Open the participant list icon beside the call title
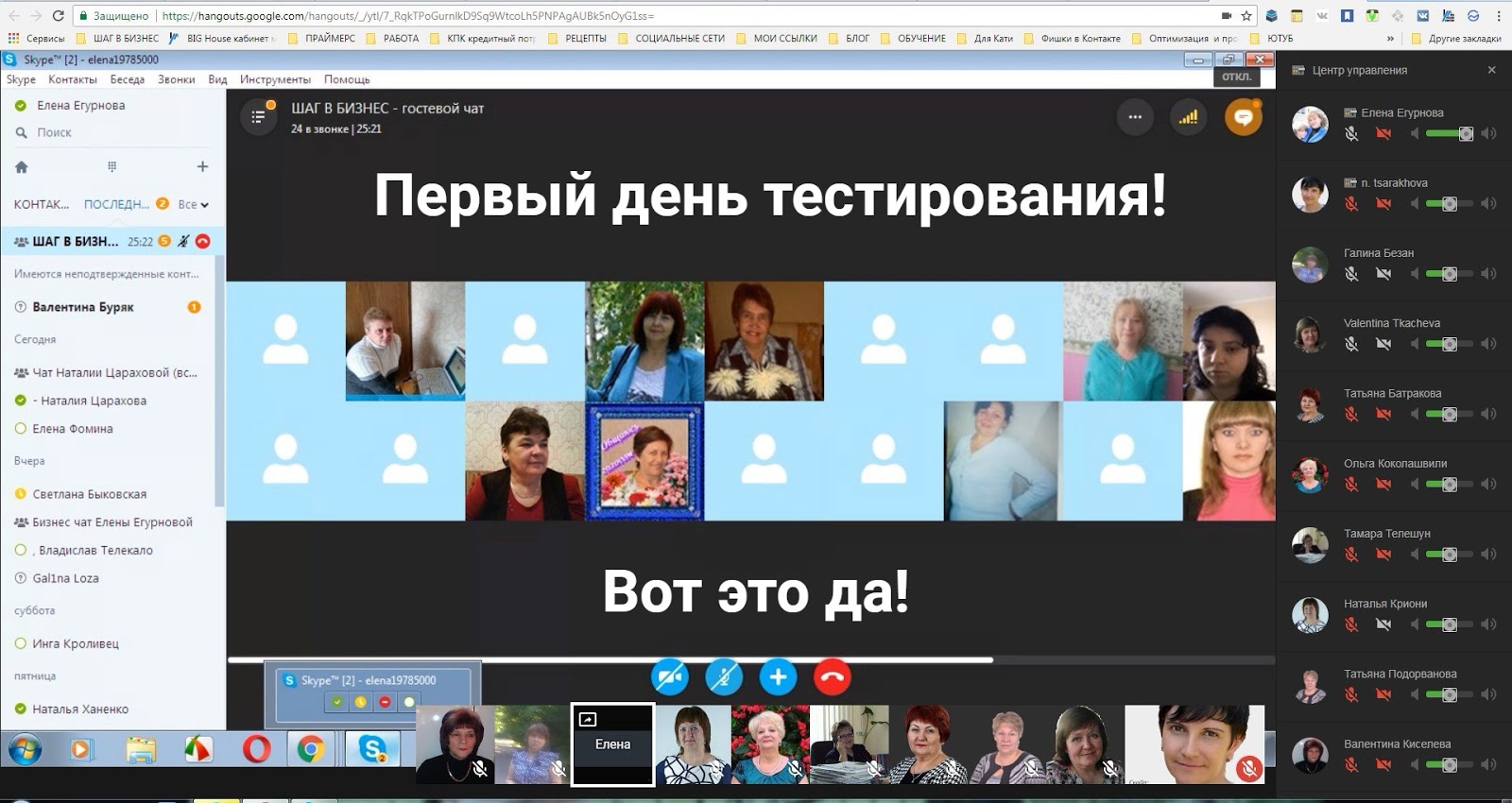 point(258,117)
